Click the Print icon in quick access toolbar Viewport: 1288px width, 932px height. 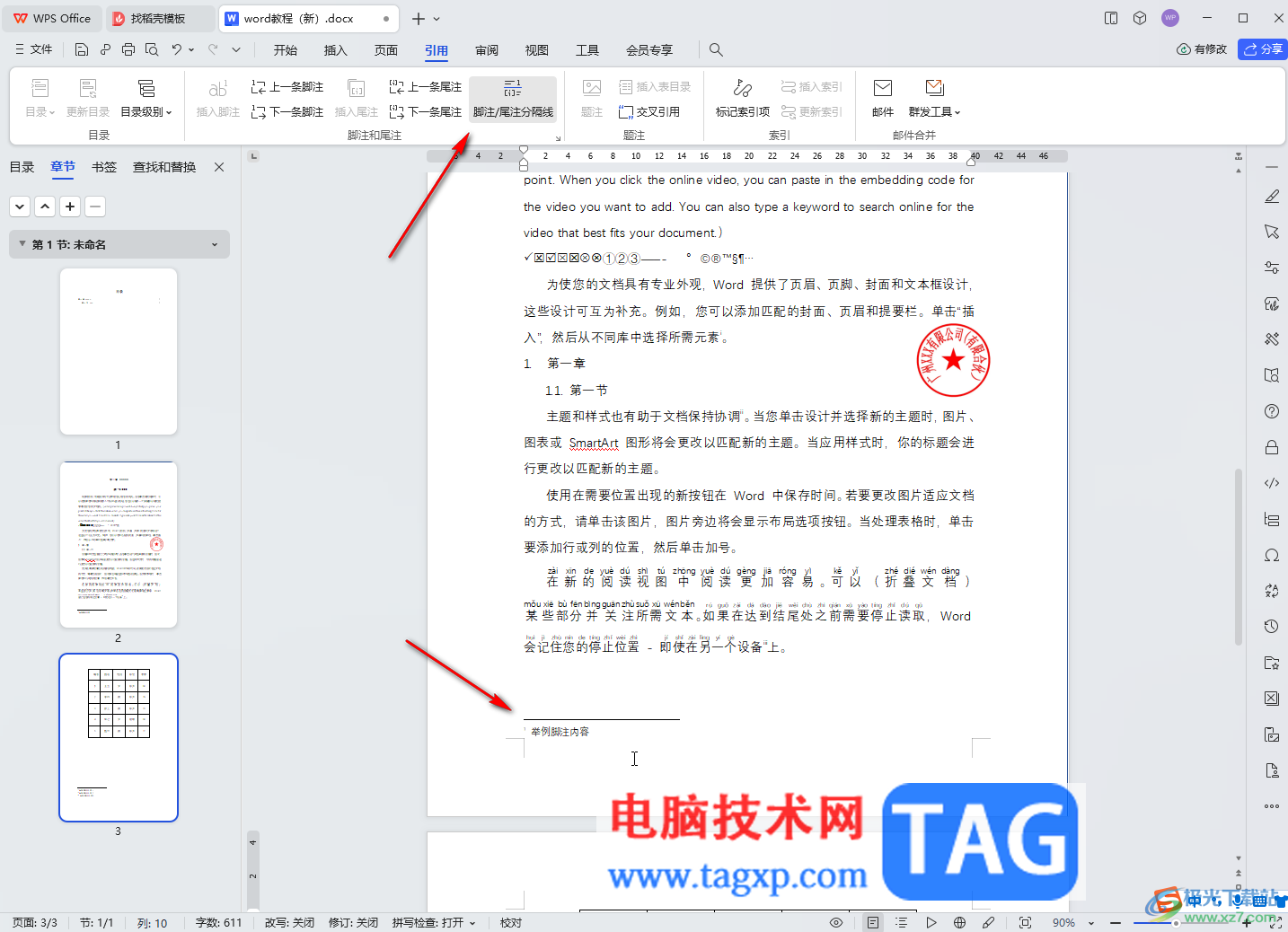click(x=128, y=50)
